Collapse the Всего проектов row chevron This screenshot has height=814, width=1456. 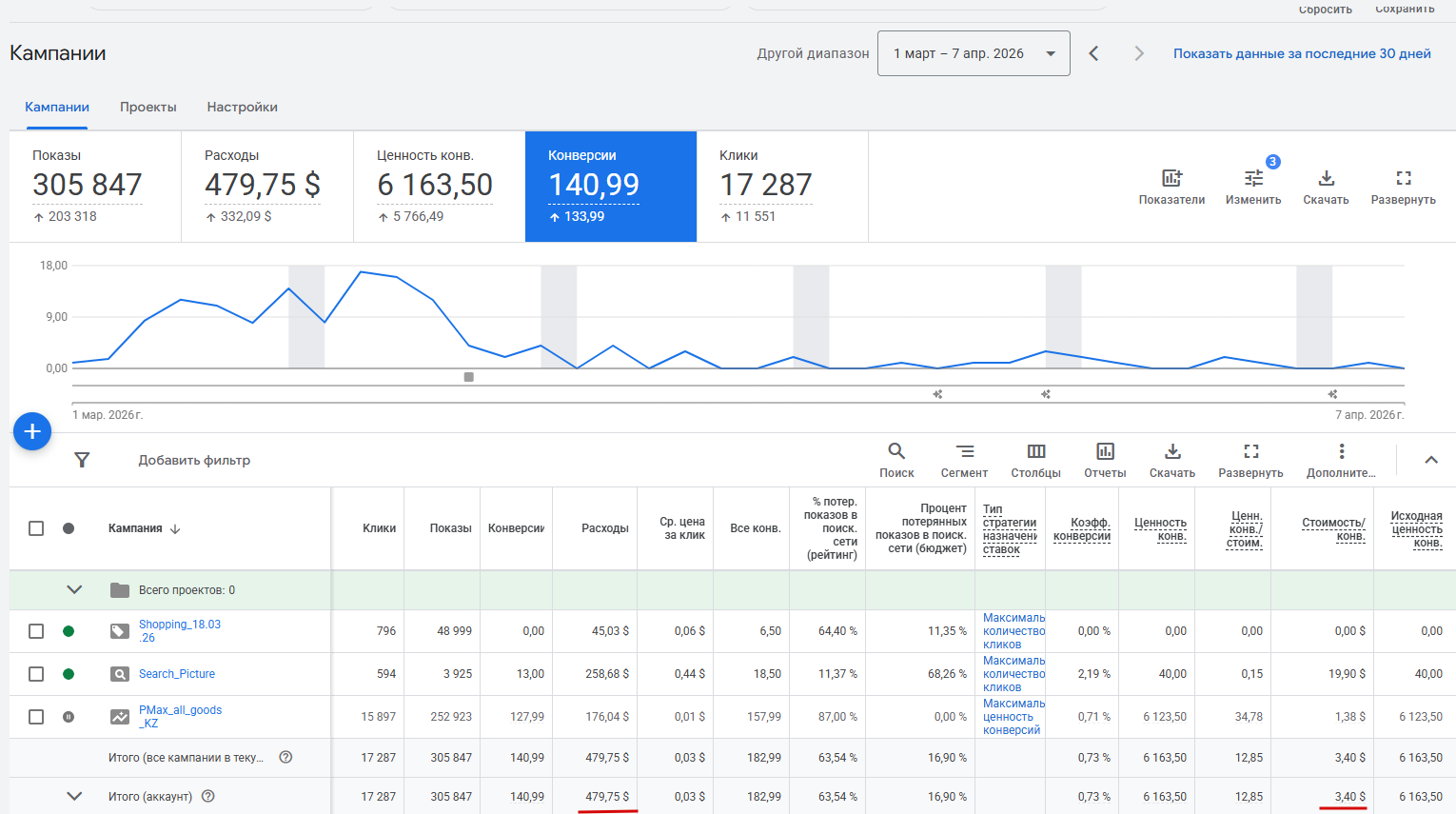tap(74, 590)
